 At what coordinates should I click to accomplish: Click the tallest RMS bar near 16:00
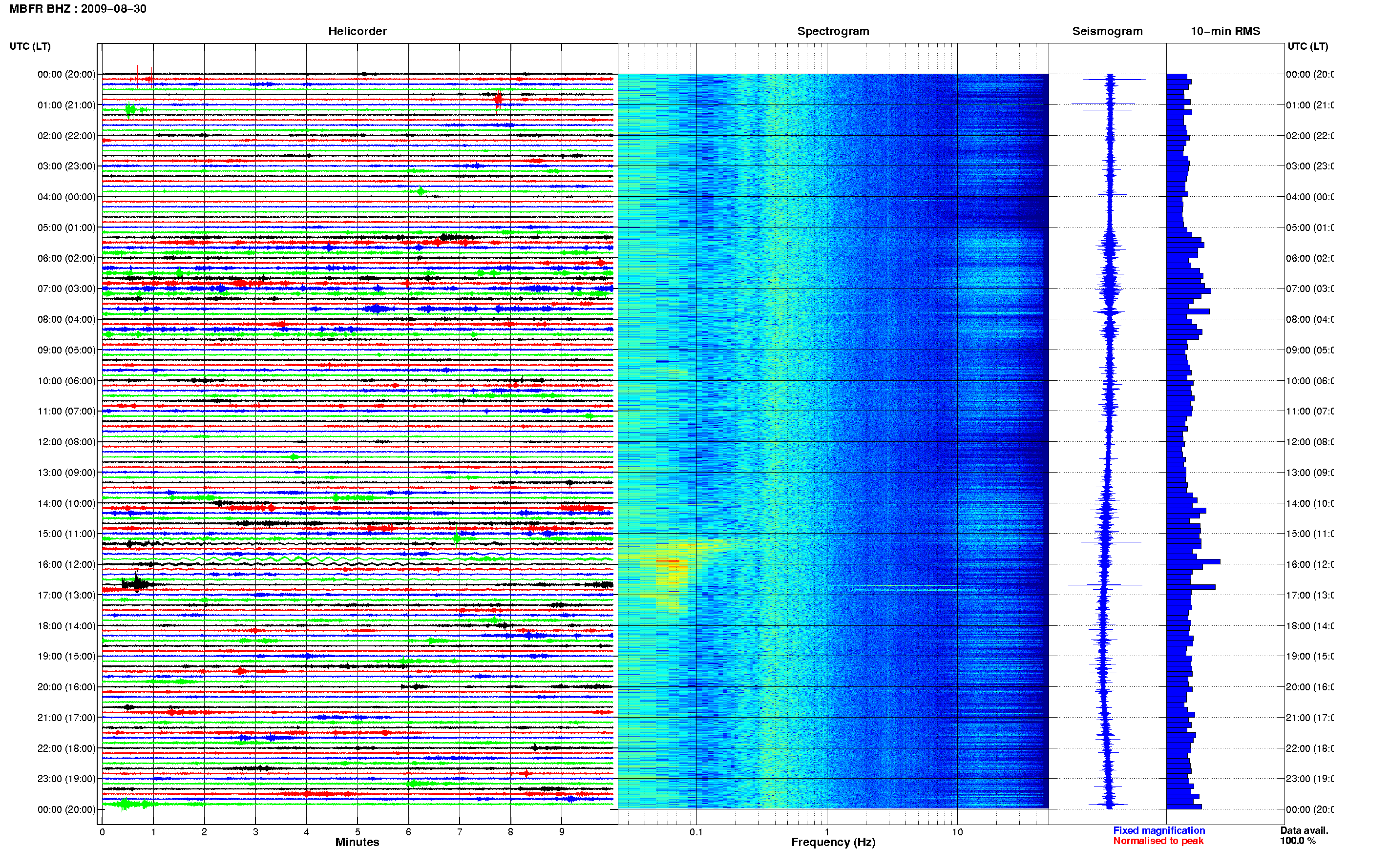tap(1193, 561)
